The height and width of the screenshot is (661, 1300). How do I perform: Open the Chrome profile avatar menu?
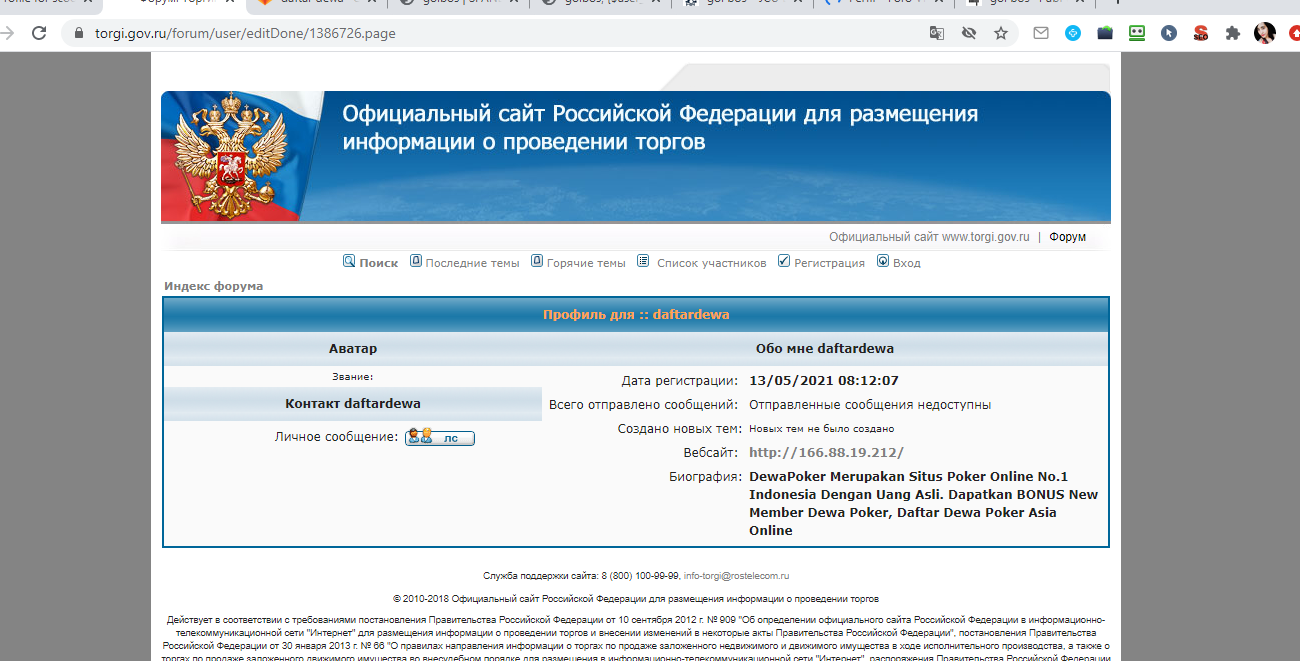pos(1264,32)
